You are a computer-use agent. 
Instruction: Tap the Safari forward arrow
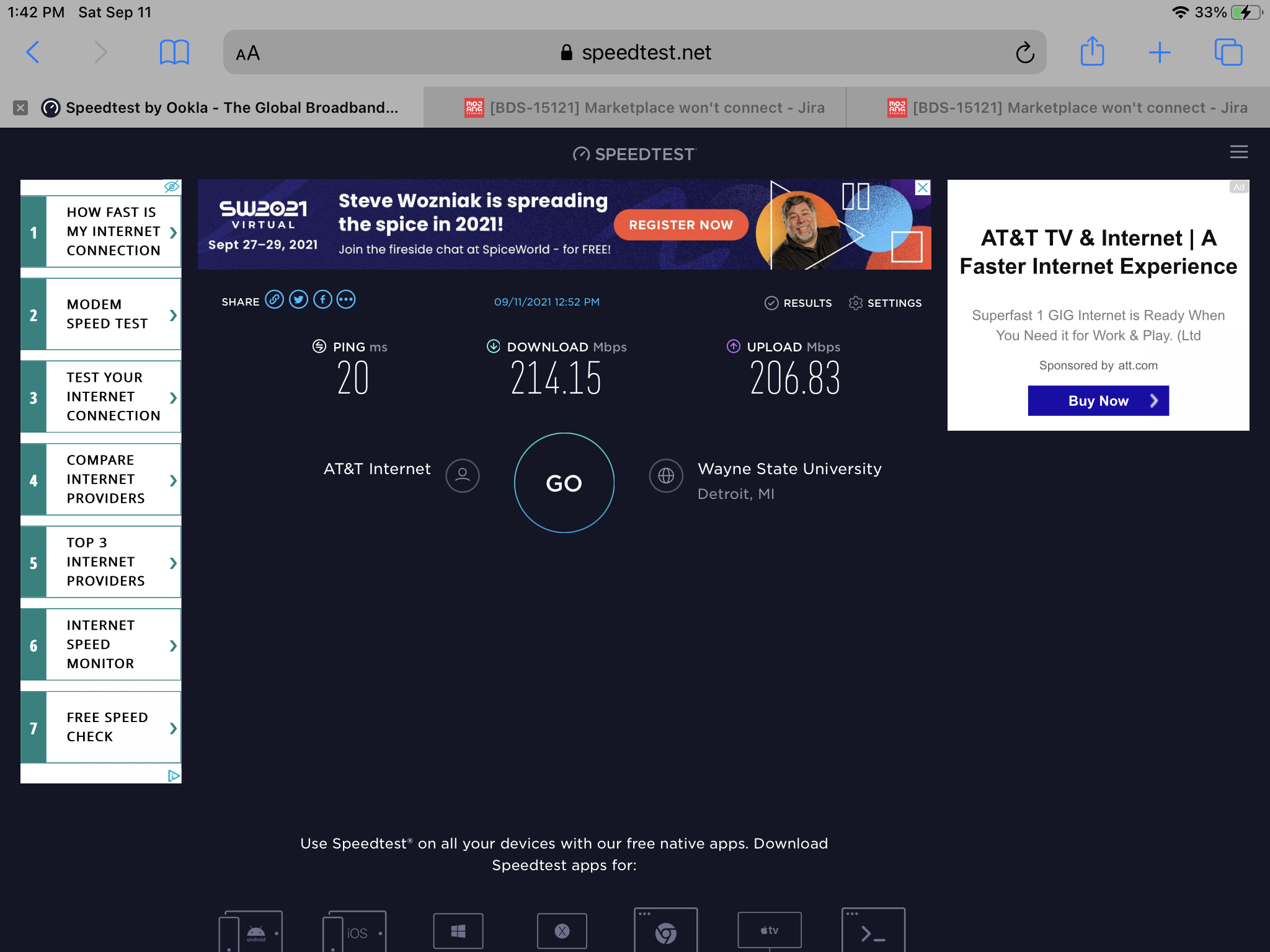point(100,53)
